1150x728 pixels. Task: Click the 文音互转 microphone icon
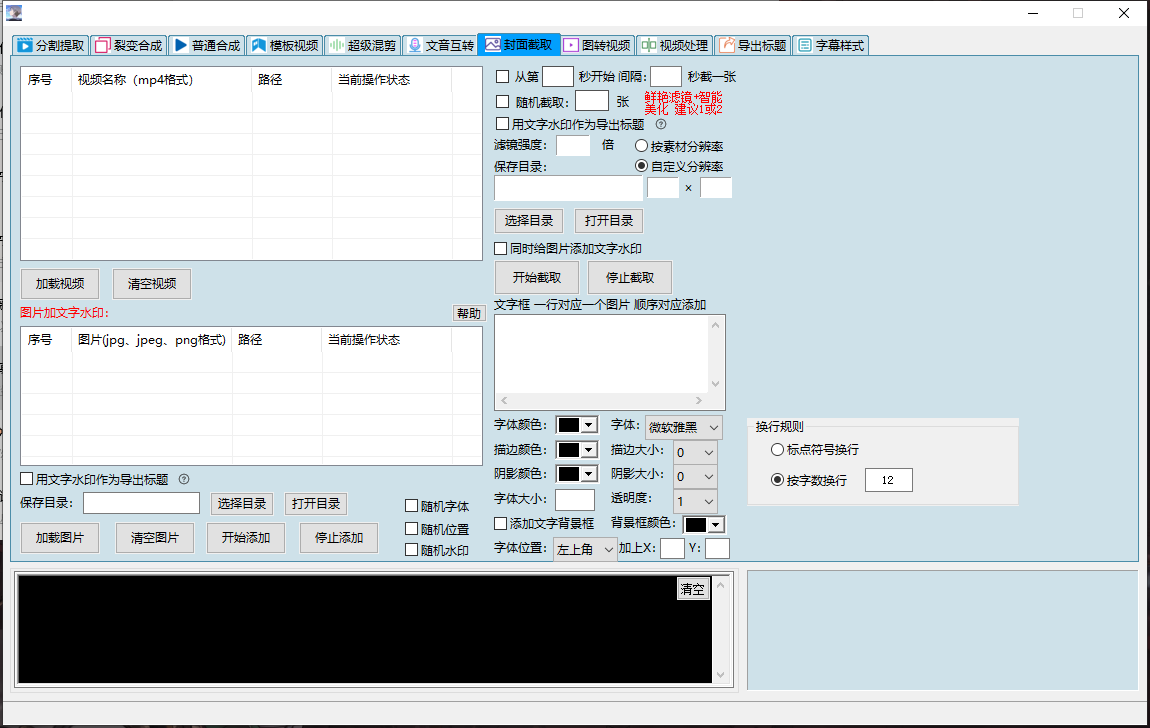pyautogui.click(x=415, y=45)
